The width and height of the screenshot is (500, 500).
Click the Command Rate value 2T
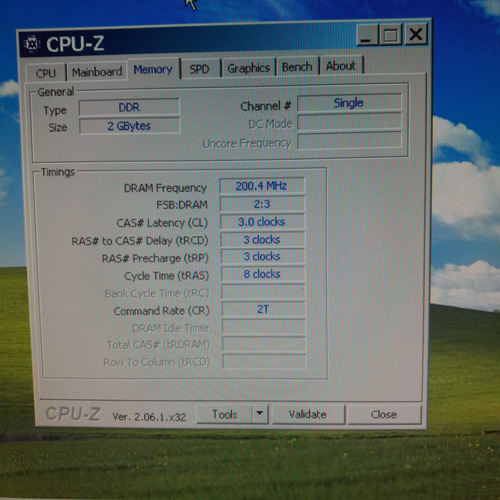click(x=263, y=309)
